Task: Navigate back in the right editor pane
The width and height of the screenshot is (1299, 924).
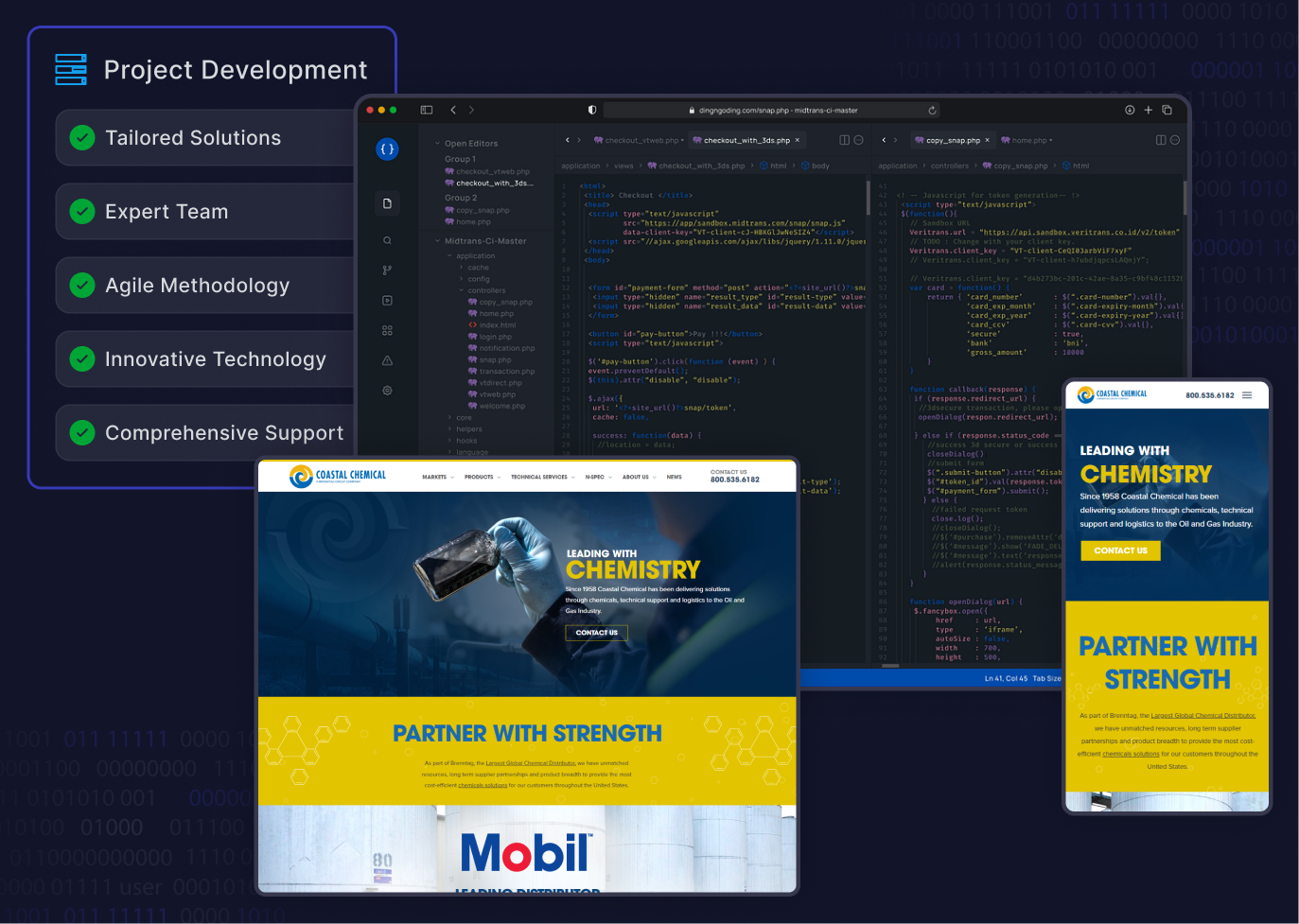Action: [x=885, y=140]
